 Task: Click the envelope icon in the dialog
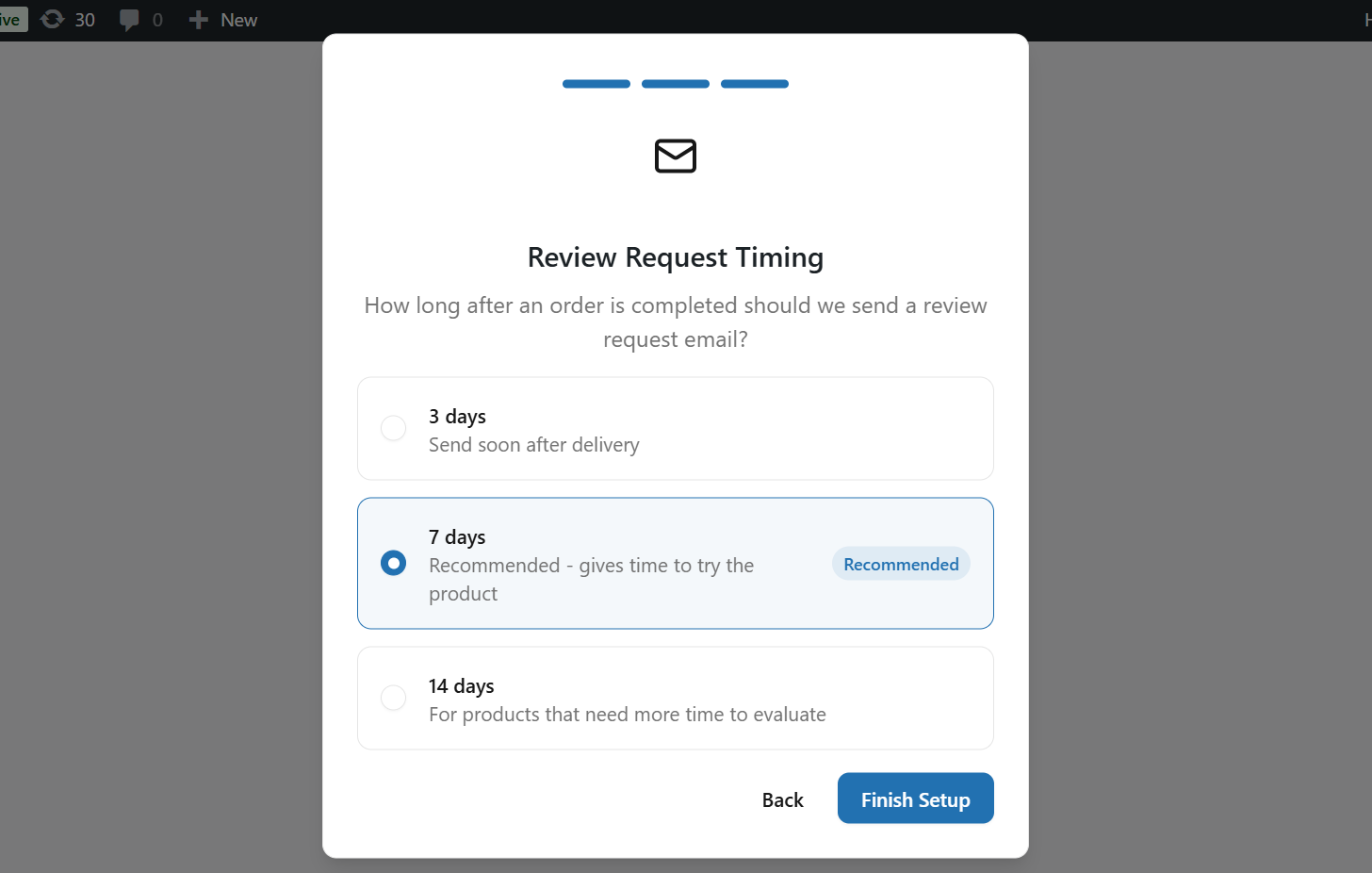pos(675,156)
